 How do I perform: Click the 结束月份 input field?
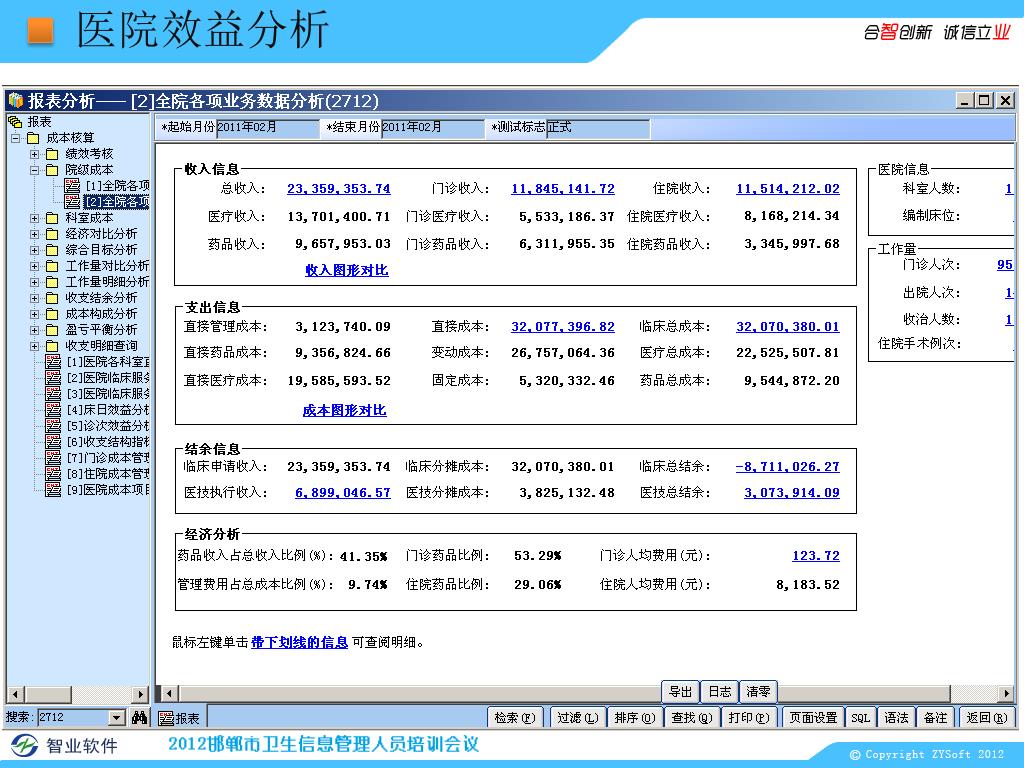[x=432, y=127]
